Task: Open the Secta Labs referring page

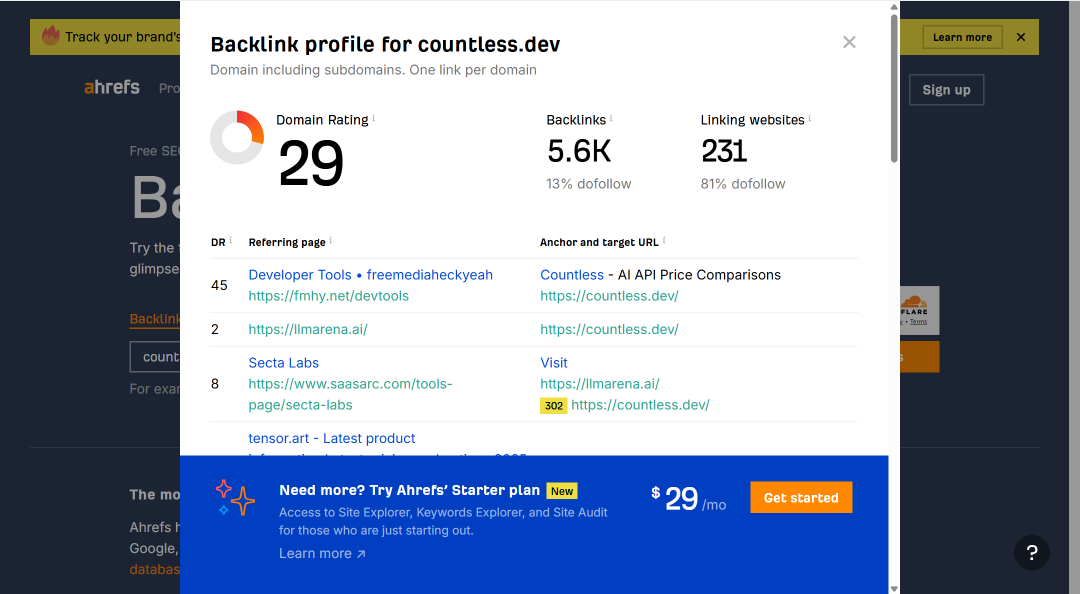Action: tap(284, 362)
